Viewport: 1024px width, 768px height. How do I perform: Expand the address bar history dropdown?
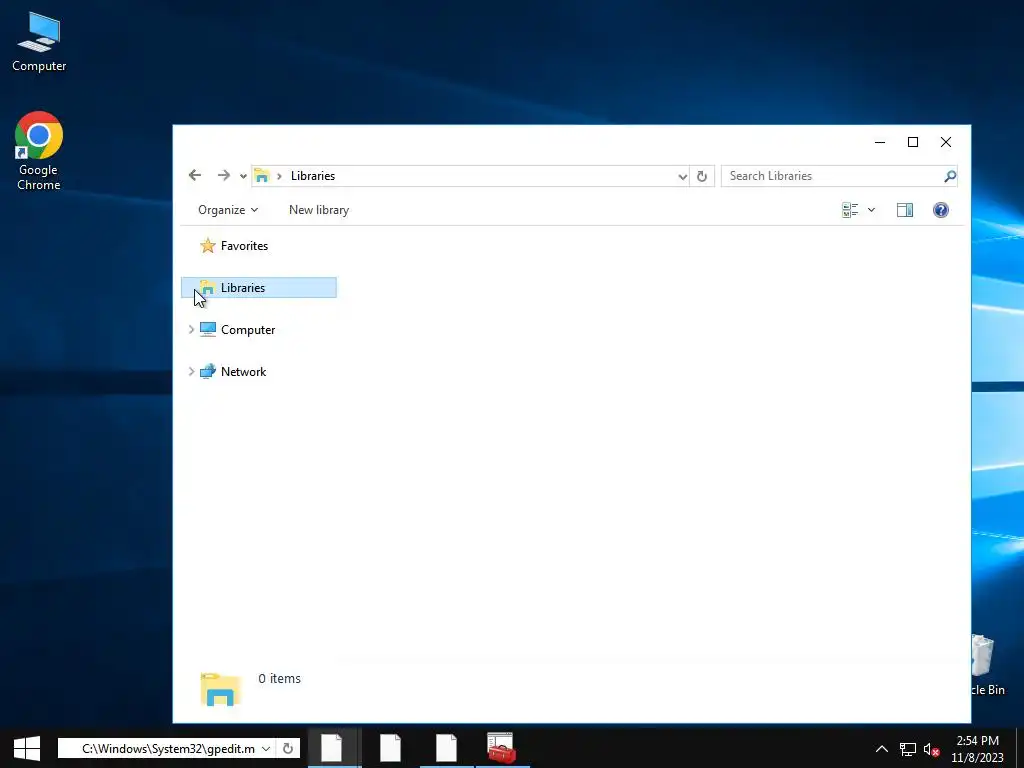[x=682, y=176]
